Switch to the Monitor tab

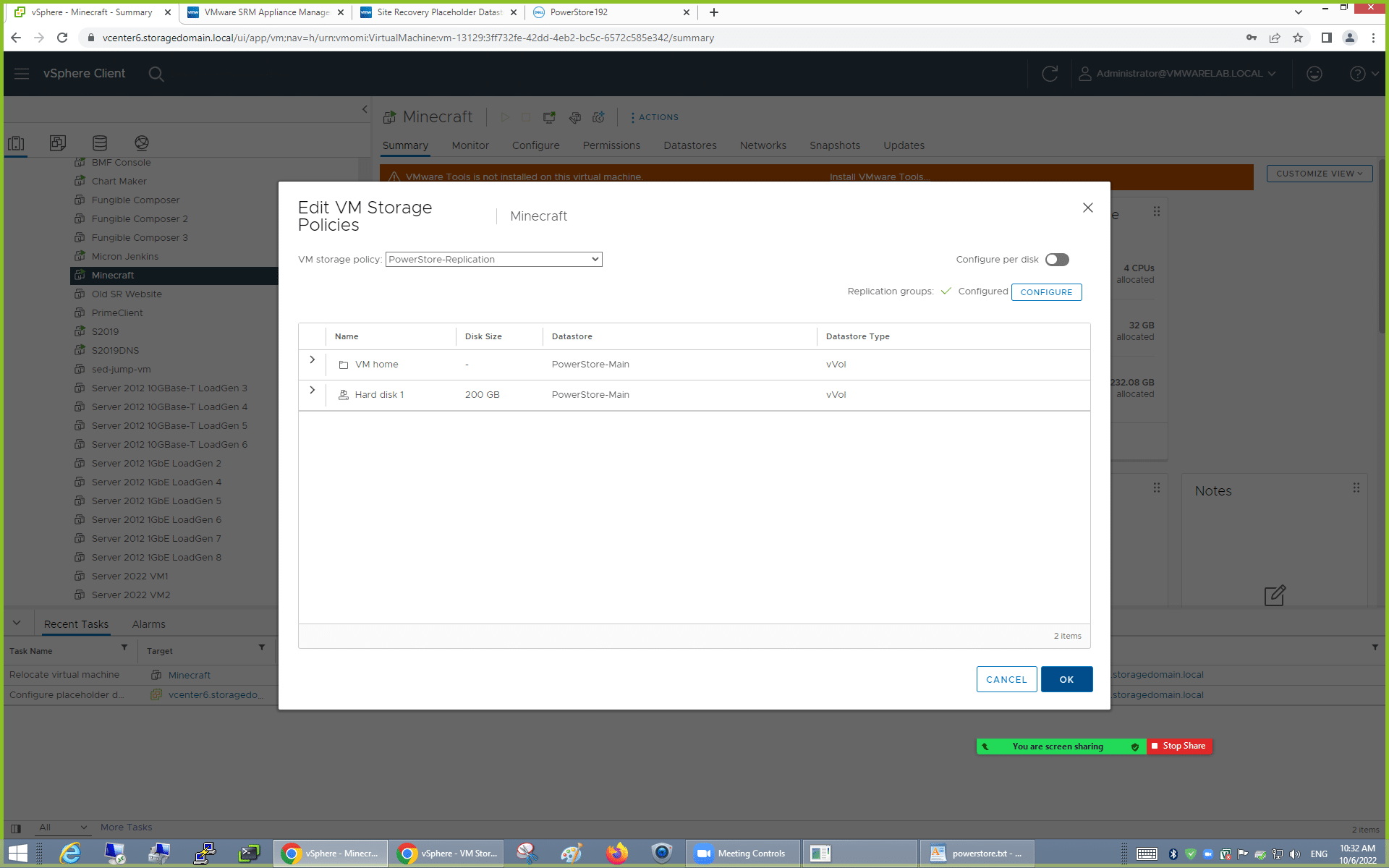(x=470, y=145)
